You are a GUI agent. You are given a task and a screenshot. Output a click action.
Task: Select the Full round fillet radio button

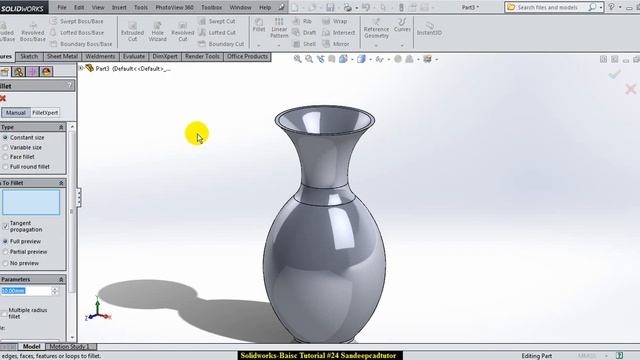pyautogui.click(x=6, y=167)
